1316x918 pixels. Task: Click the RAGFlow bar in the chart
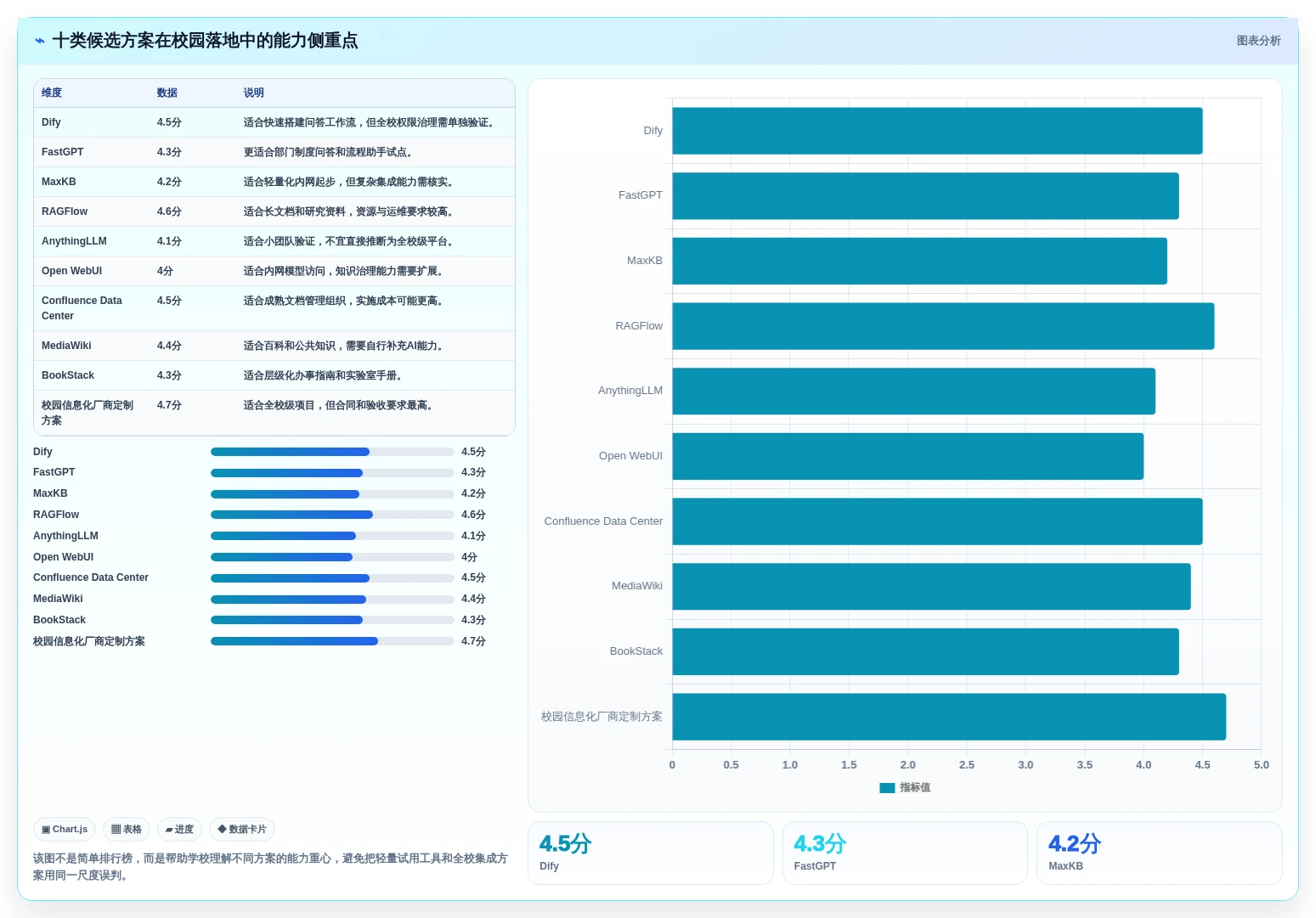(943, 326)
